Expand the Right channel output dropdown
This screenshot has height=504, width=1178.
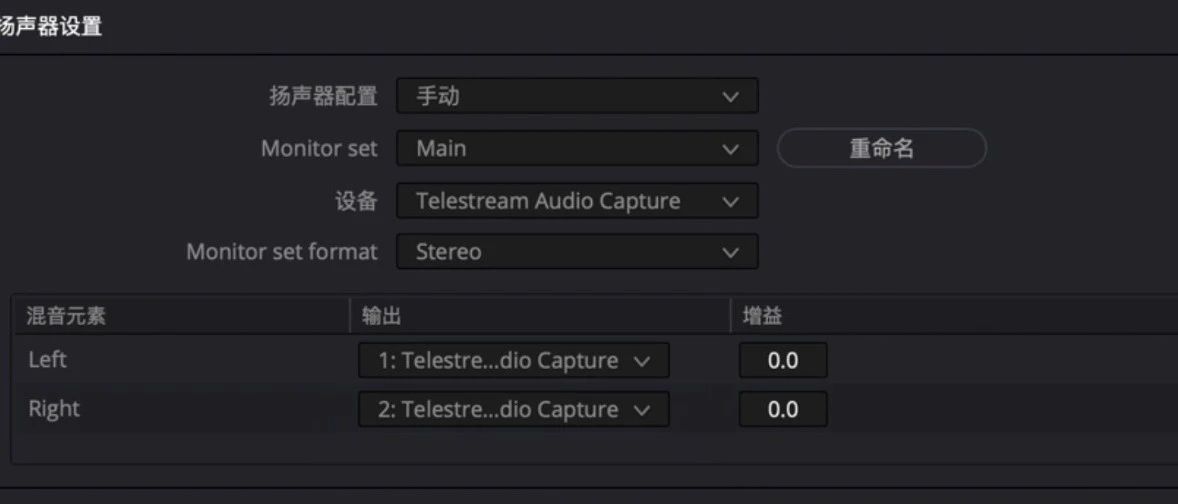coord(513,409)
